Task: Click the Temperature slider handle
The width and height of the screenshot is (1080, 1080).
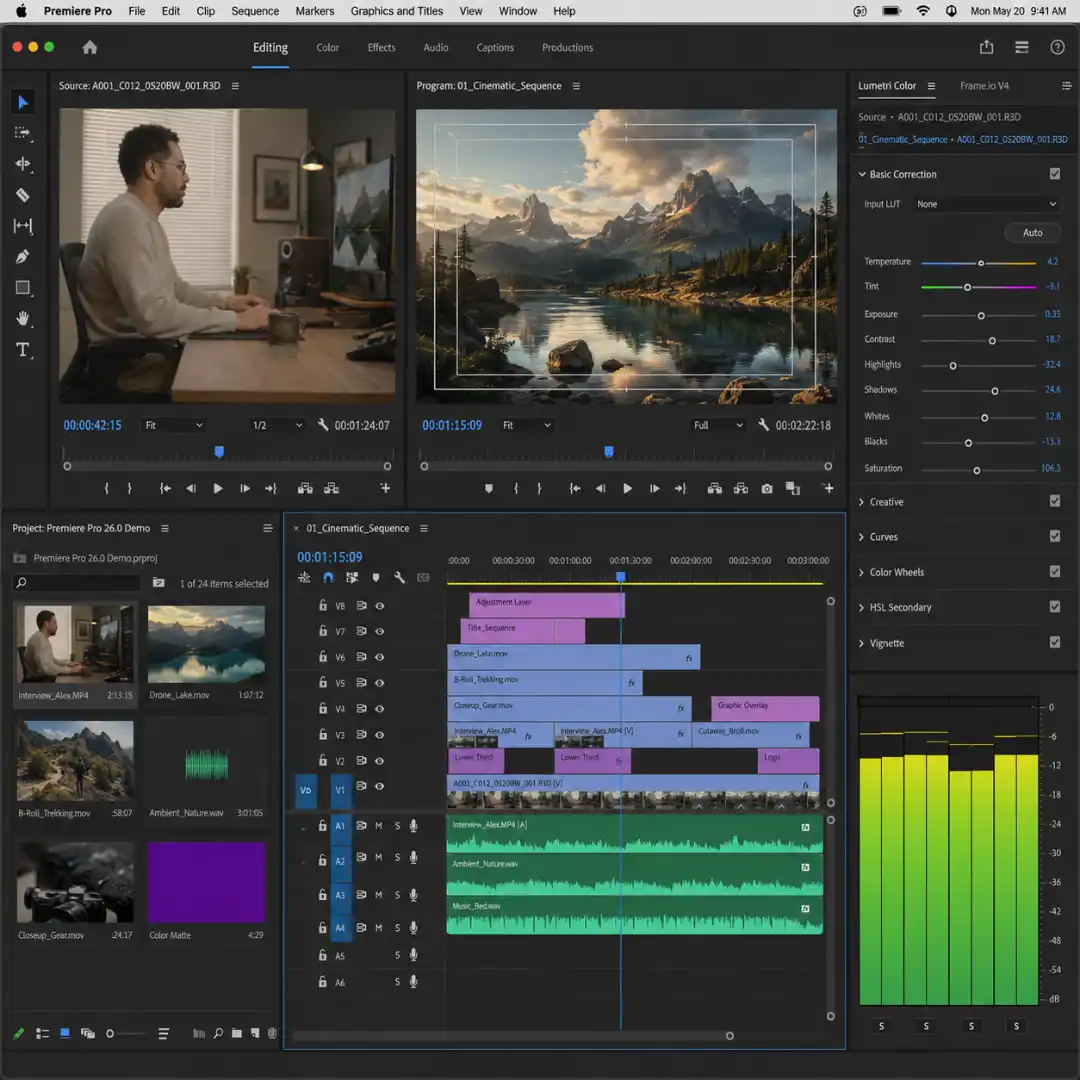Action: pyautogui.click(x=980, y=263)
